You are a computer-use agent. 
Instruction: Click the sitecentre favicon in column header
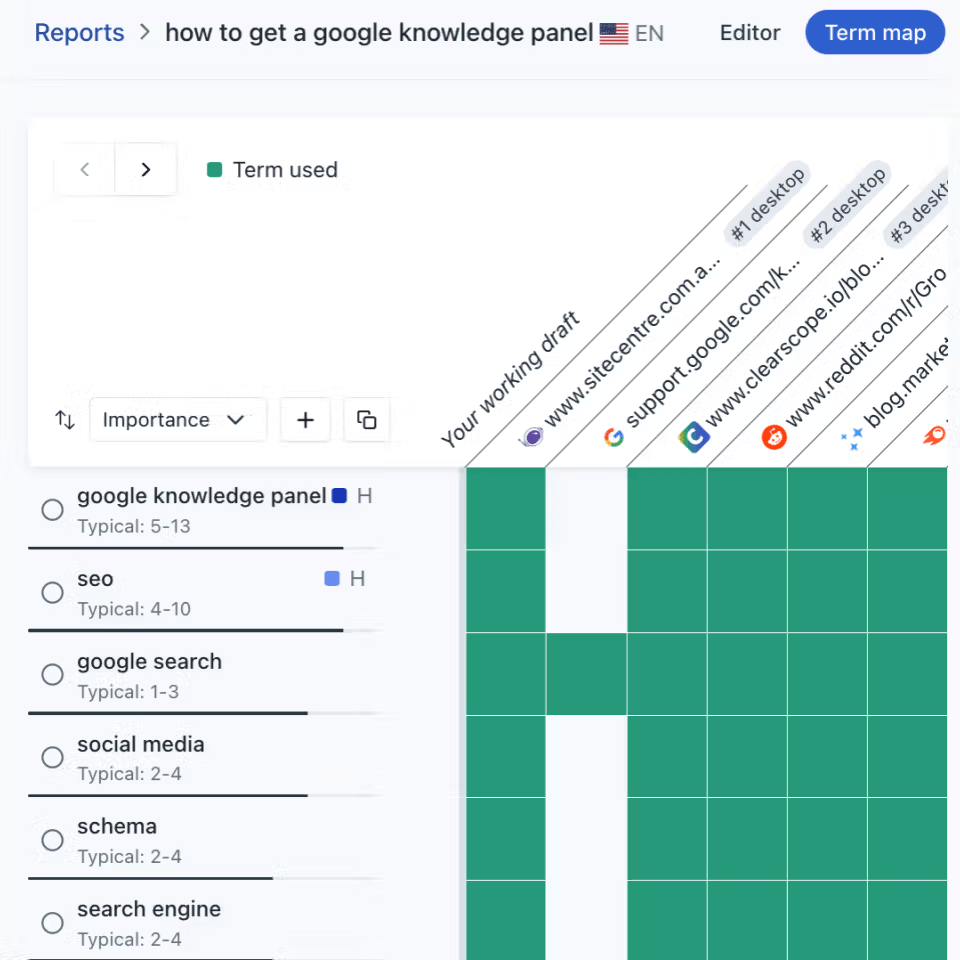pyautogui.click(x=531, y=436)
